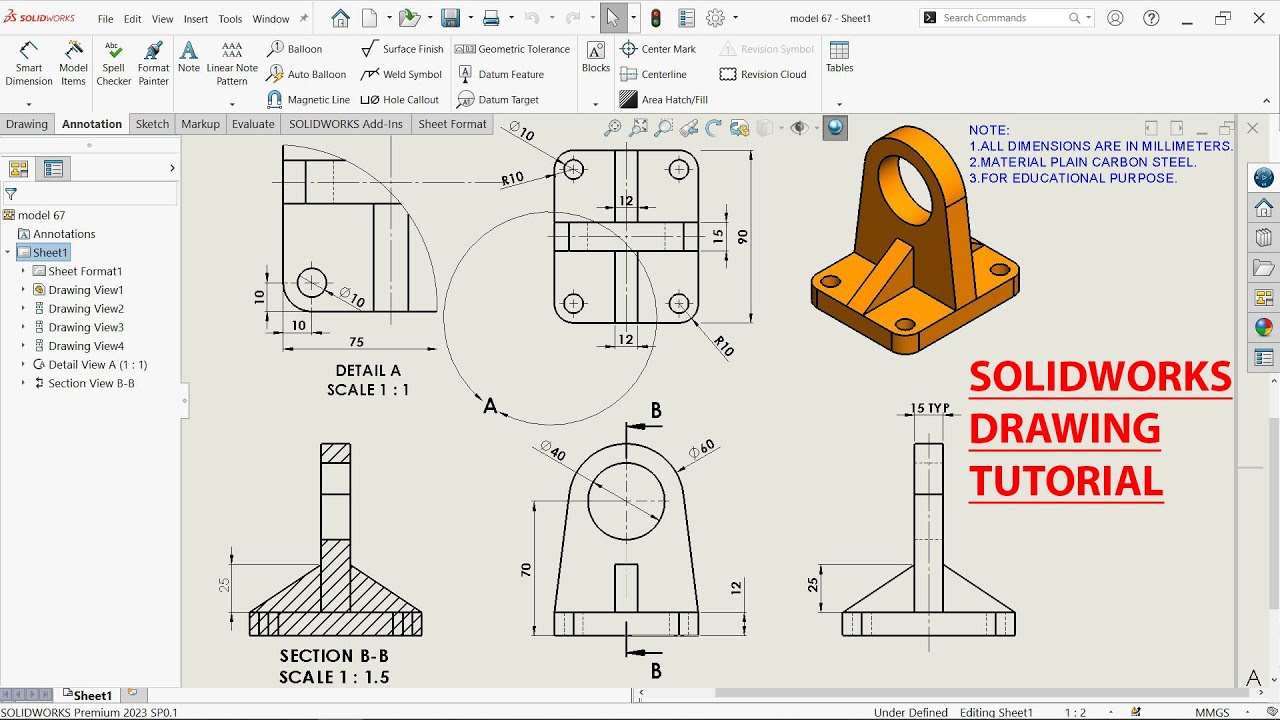The image size is (1280, 720).
Task: Insert a Revision Cloud
Action: point(763,74)
